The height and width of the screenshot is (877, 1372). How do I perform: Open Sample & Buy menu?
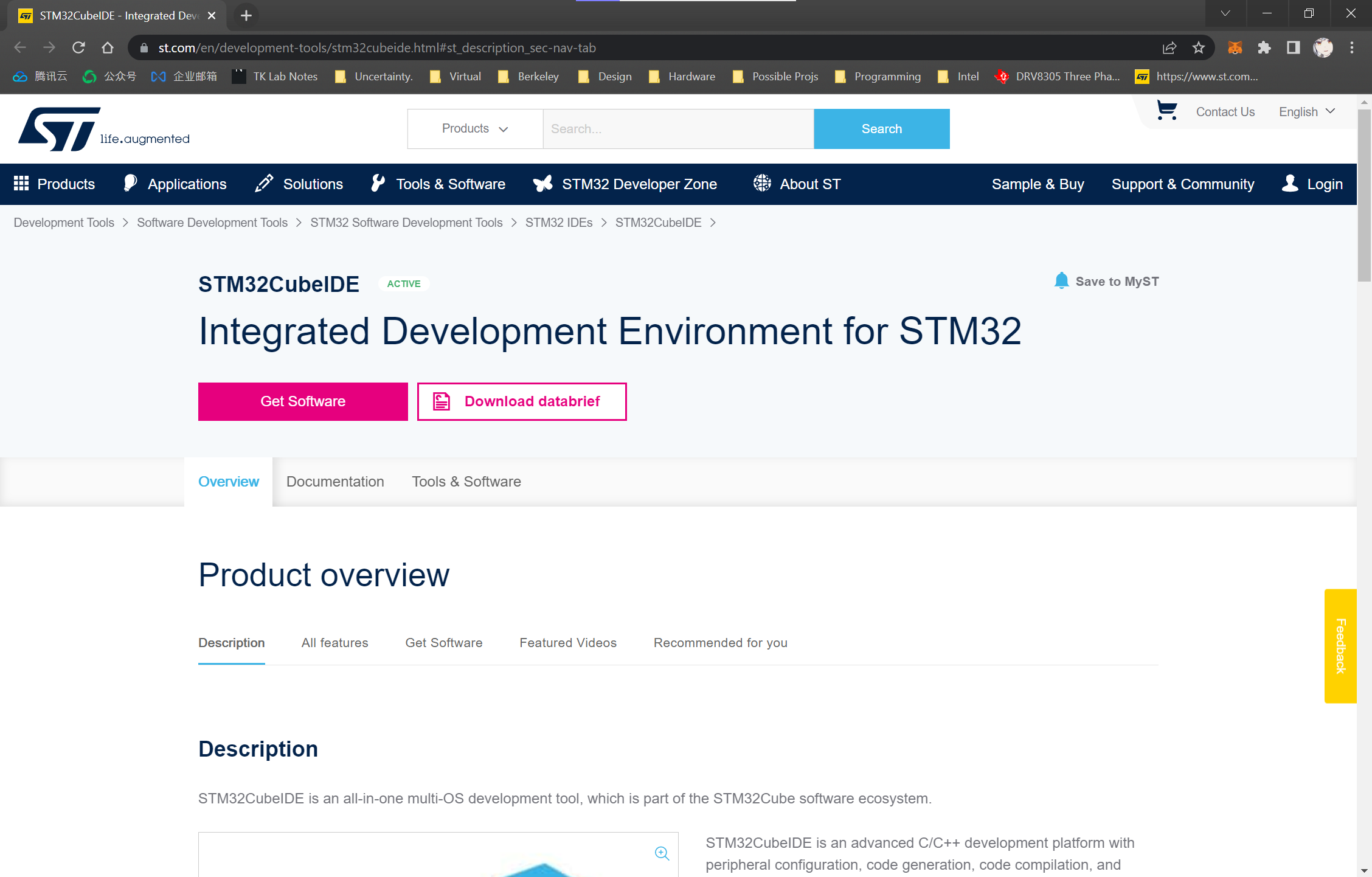tap(1038, 184)
